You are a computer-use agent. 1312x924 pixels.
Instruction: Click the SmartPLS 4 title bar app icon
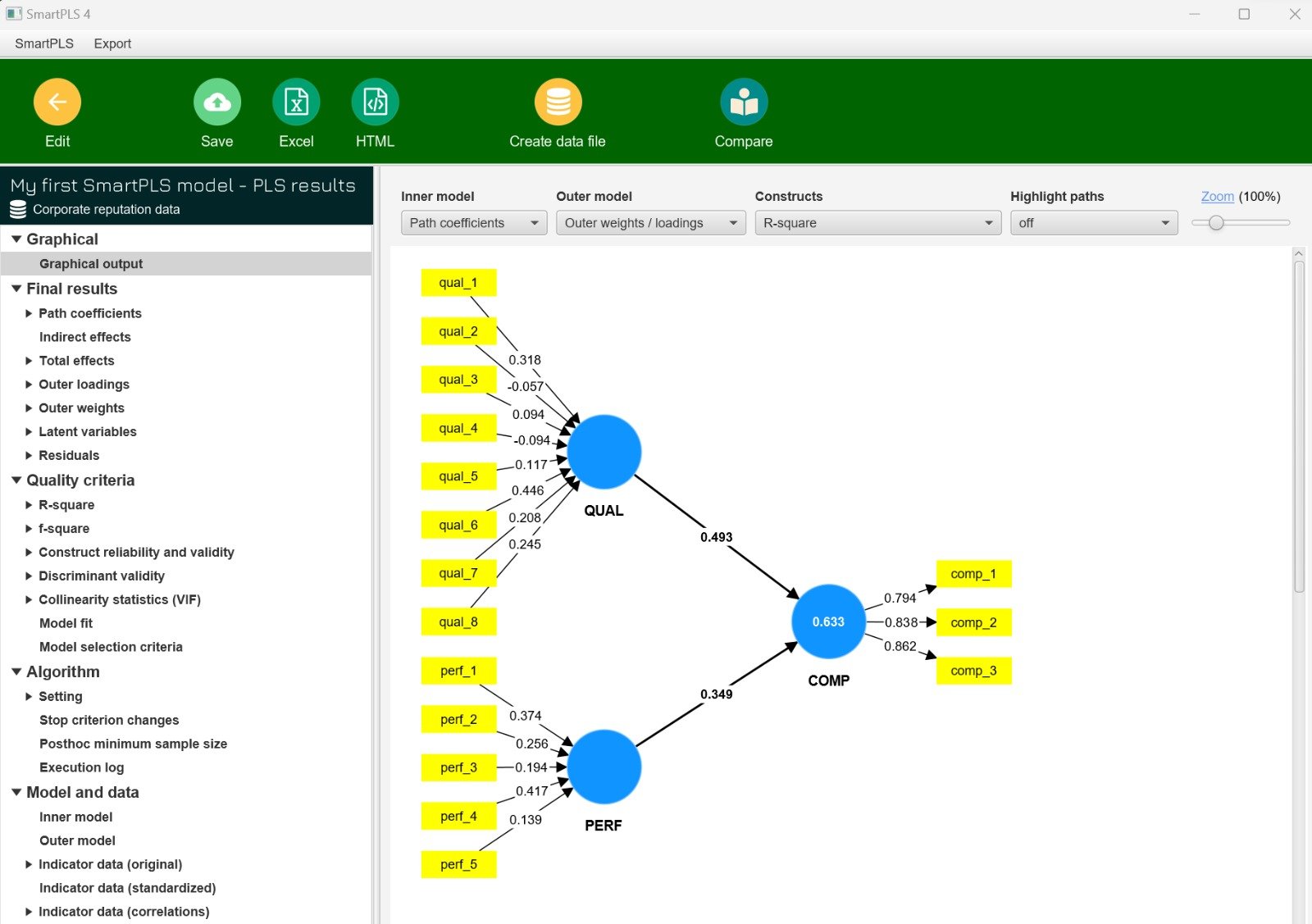[x=14, y=14]
